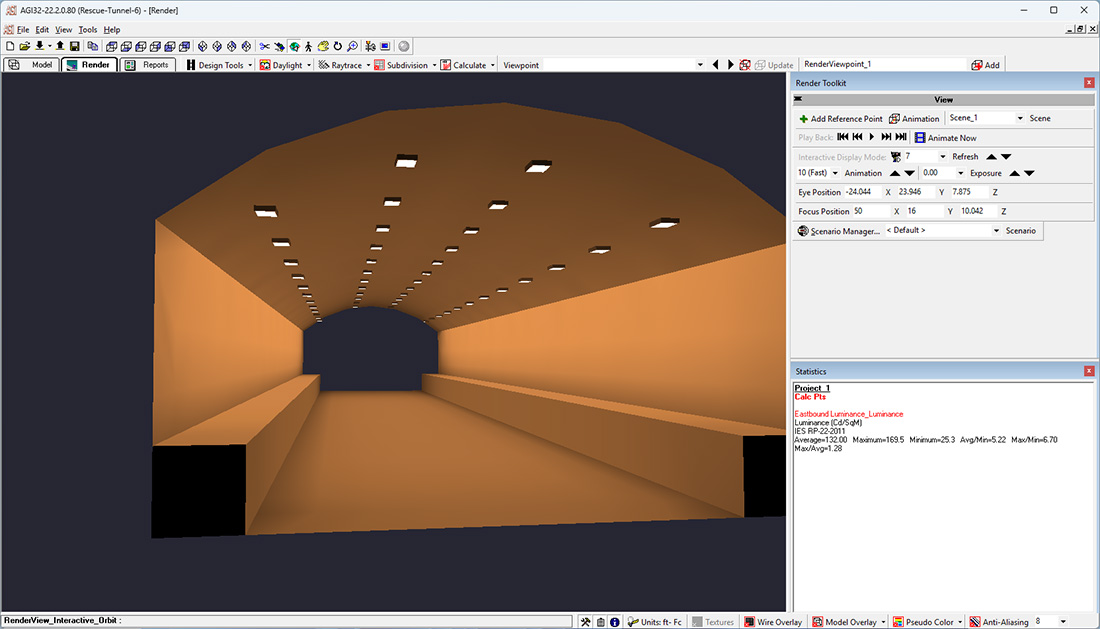Click the Eye Position X input field

[862, 192]
